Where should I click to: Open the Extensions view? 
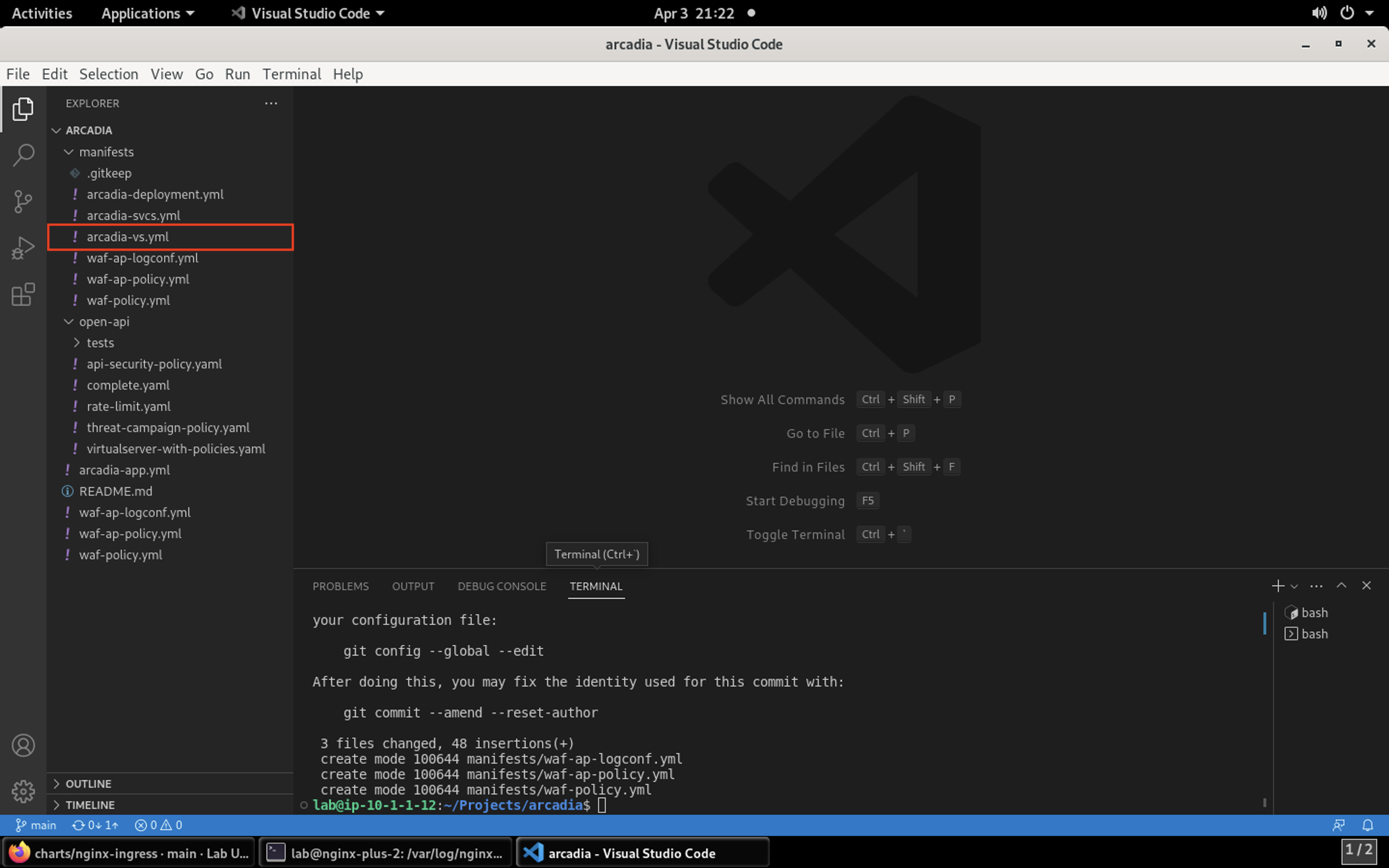[23, 295]
